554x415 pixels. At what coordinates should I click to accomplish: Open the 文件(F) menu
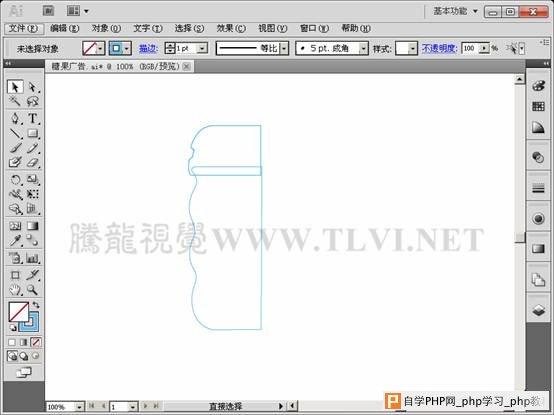(x=24, y=28)
